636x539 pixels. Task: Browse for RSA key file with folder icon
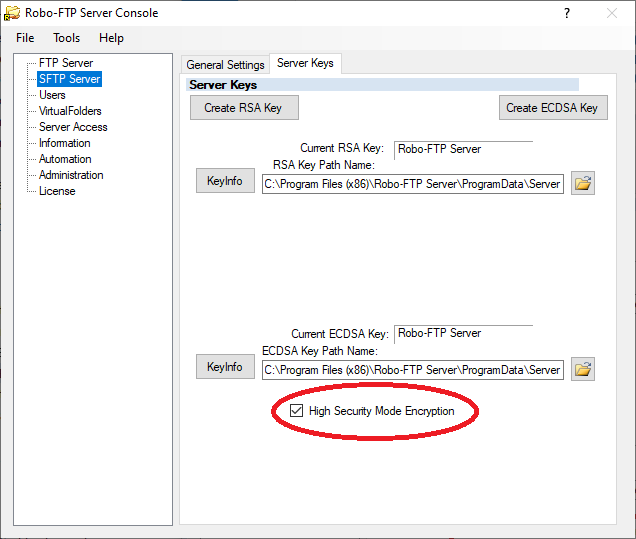point(583,183)
